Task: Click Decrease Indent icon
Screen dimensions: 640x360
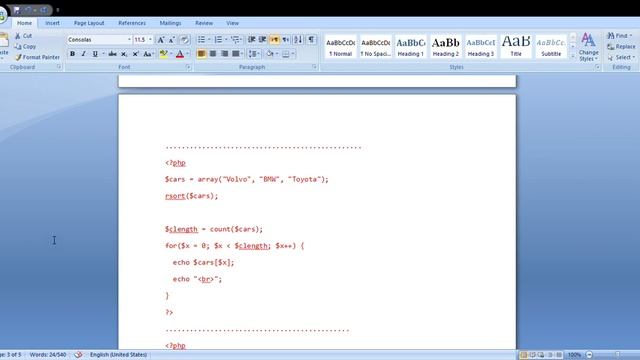Action: (252, 40)
